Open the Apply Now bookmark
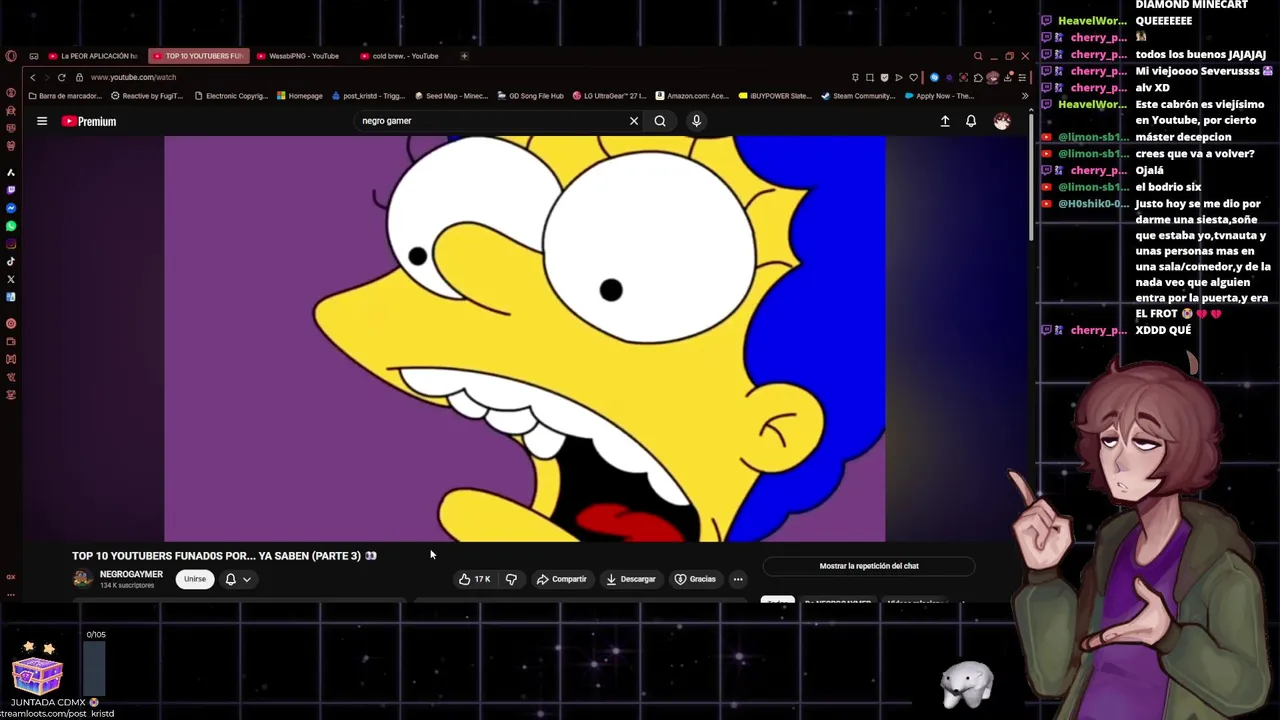The width and height of the screenshot is (1280, 720). [939, 96]
